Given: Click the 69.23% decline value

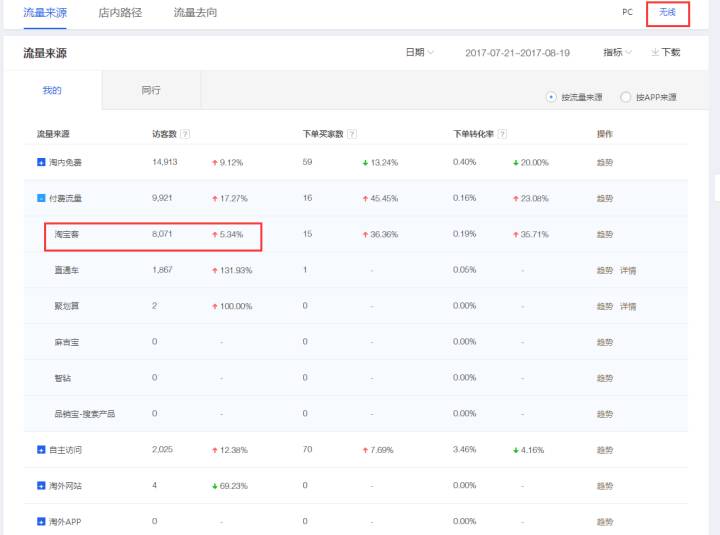Looking at the screenshot, I should click(233, 486).
